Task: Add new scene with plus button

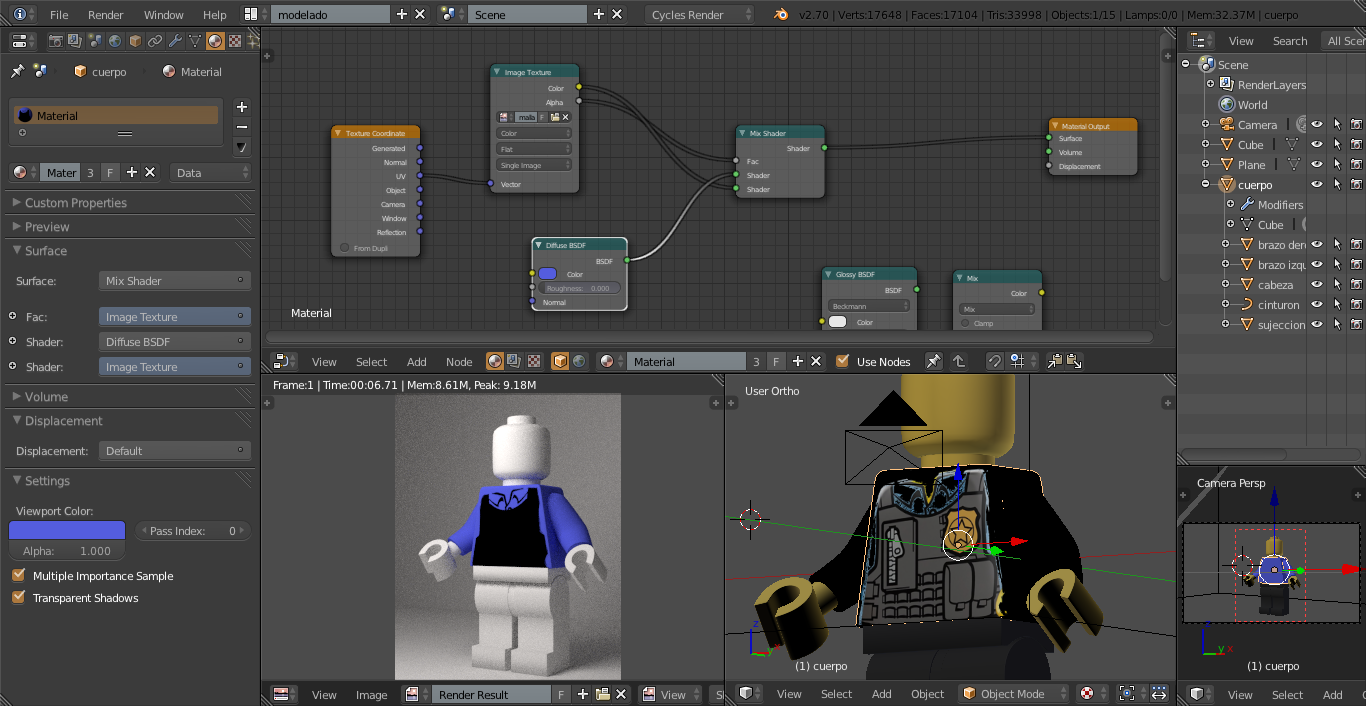Action: [599, 14]
